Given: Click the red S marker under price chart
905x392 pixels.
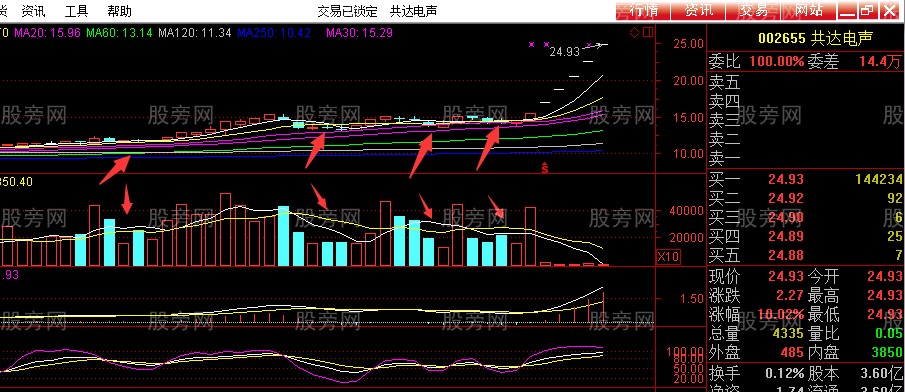Looking at the screenshot, I should [x=544, y=168].
